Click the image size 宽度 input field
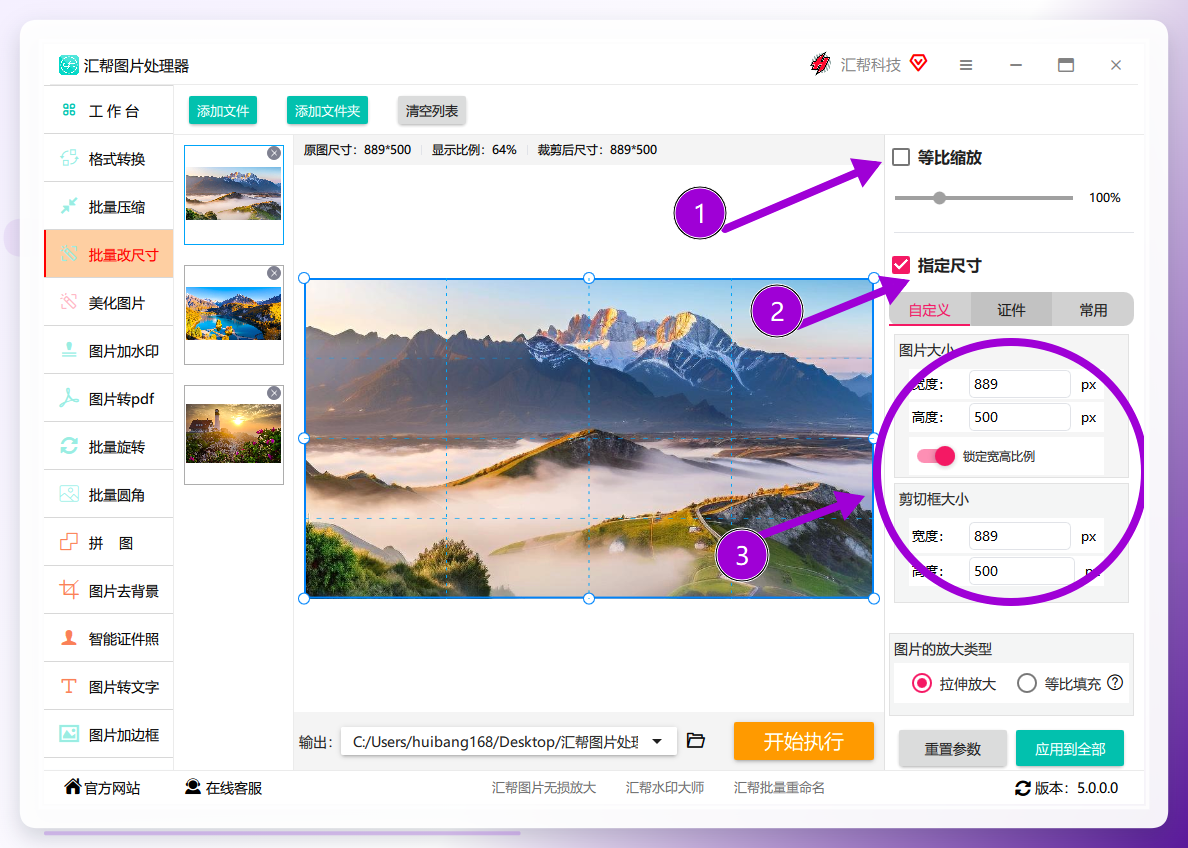Image resolution: width=1188 pixels, height=848 pixels. point(1019,384)
